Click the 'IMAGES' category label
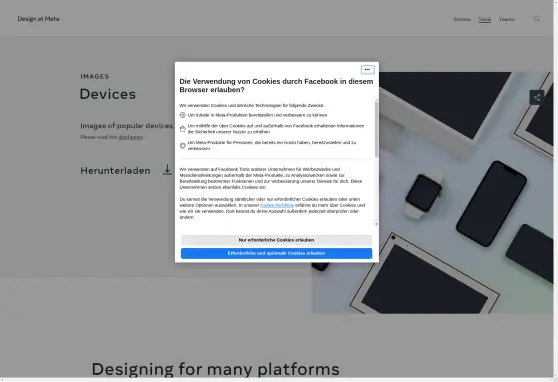 95,77
